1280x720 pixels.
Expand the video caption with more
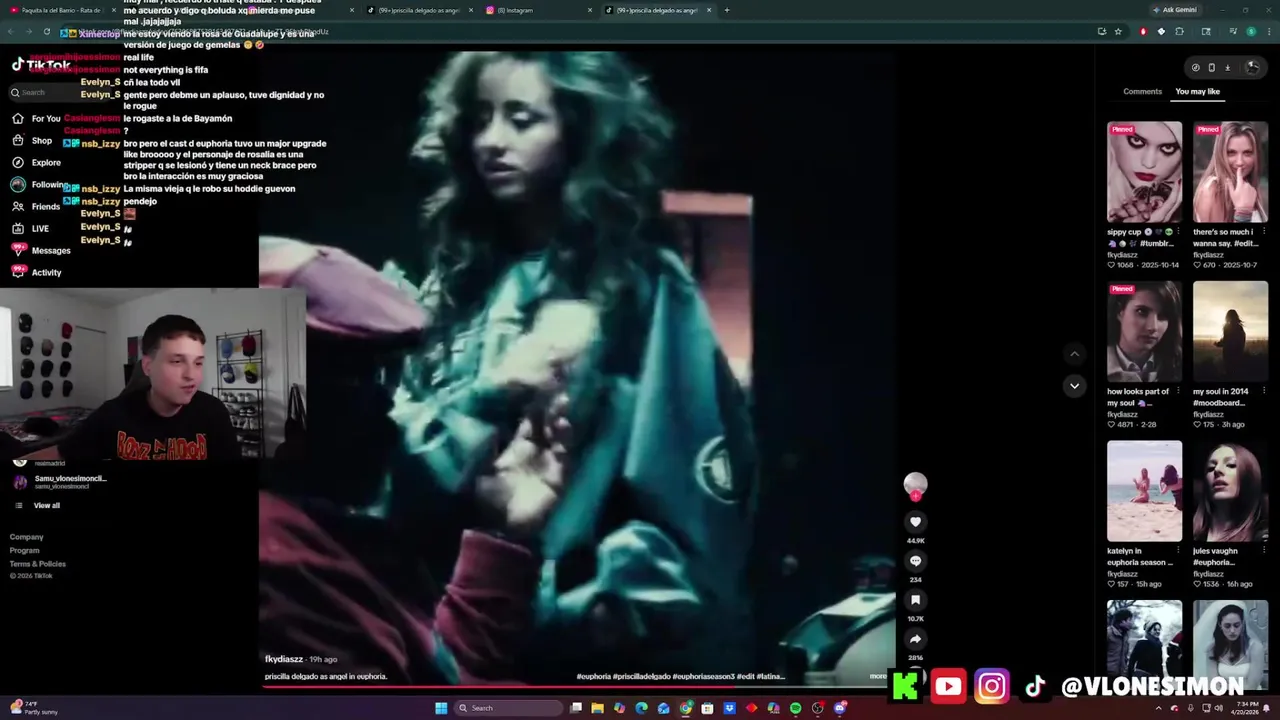click(x=877, y=676)
